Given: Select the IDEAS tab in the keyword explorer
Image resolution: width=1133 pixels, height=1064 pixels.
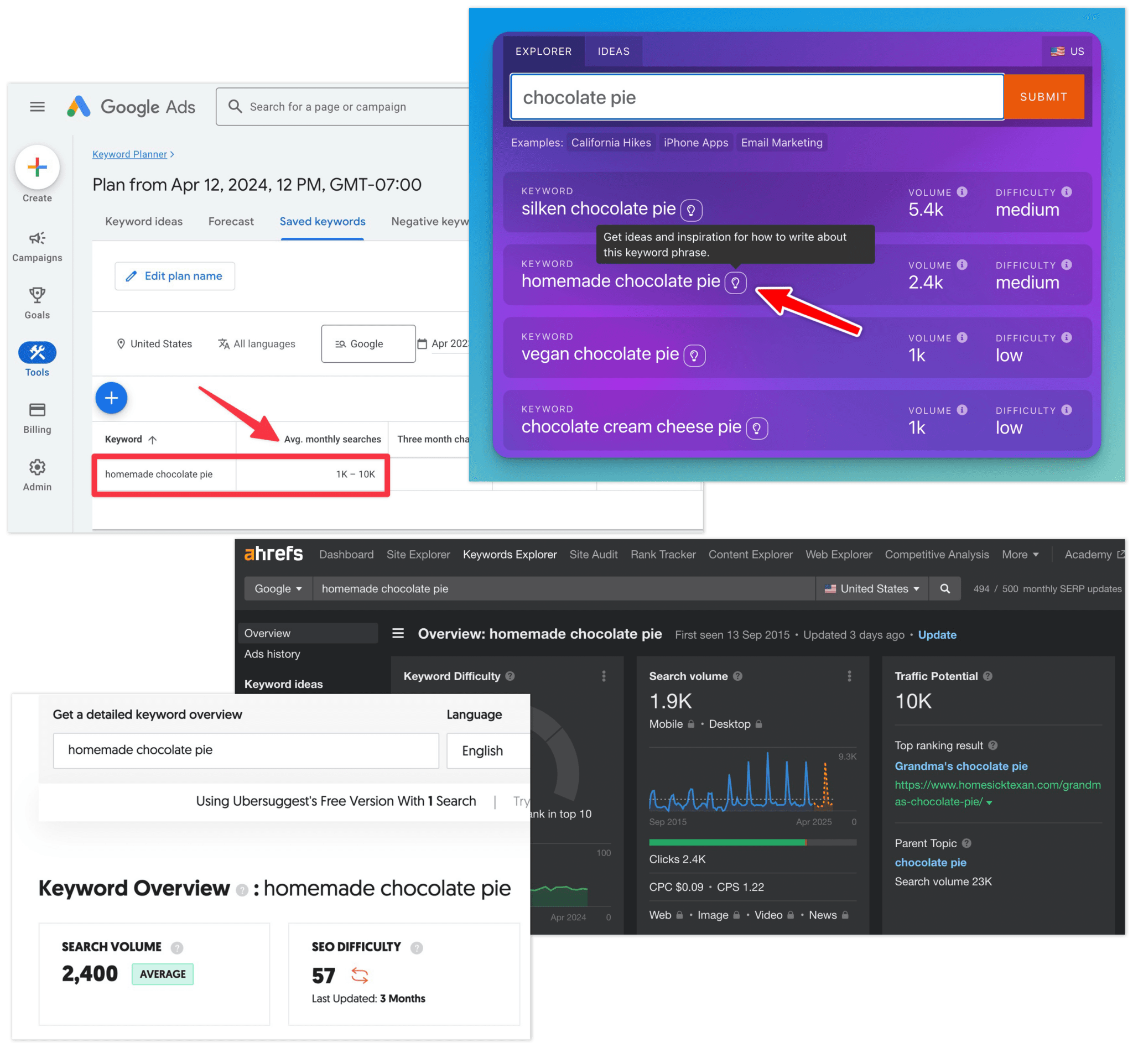Looking at the screenshot, I should tap(613, 51).
